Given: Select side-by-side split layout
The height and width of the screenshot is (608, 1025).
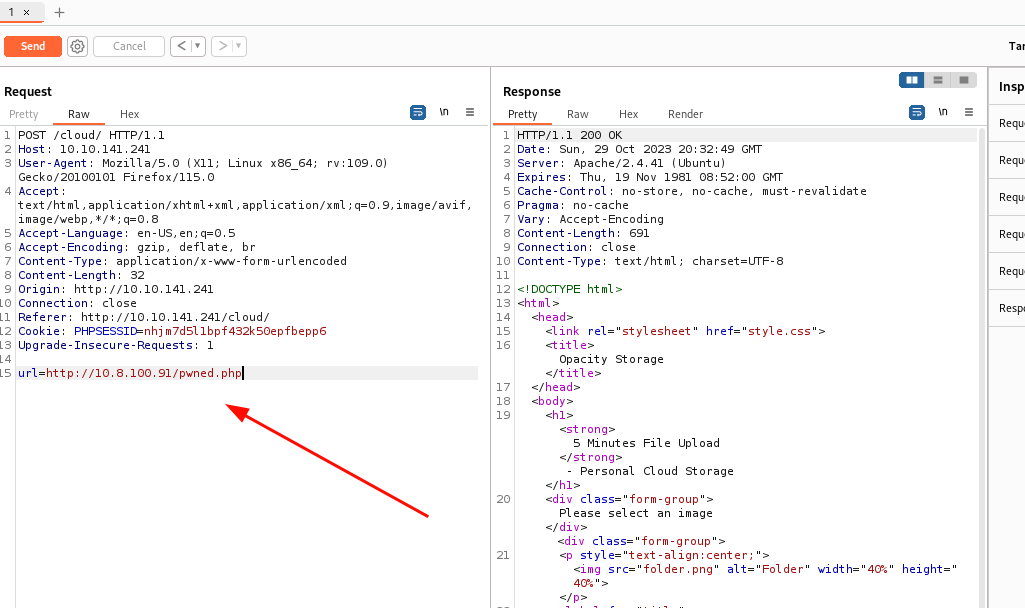Looking at the screenshot, I should click(912, 80).
